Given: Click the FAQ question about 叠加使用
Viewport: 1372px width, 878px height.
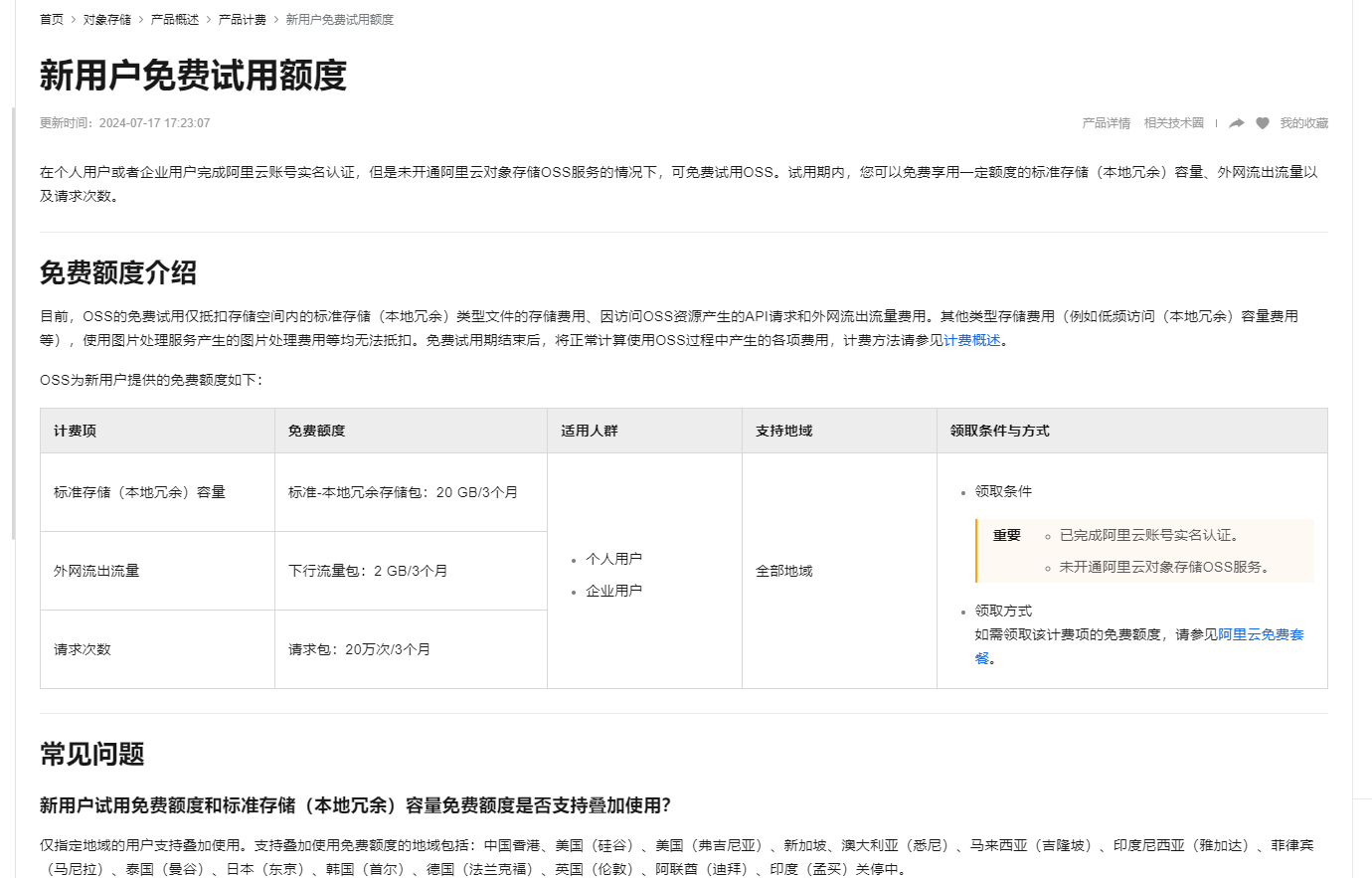Looking at the screenshot, I should tap(355, 805).
